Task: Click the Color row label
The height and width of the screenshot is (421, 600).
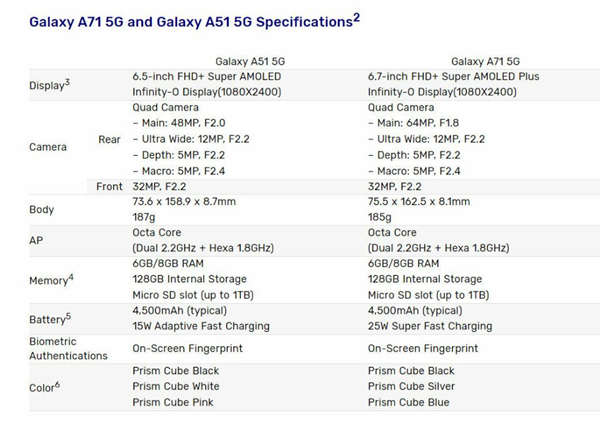Action: point(44,387)
